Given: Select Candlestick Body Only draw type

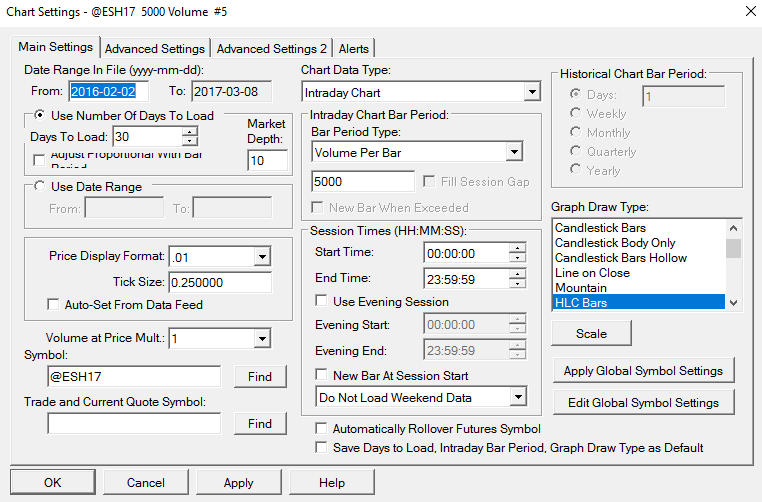Looking at the screenshot, I should point(639,242).
